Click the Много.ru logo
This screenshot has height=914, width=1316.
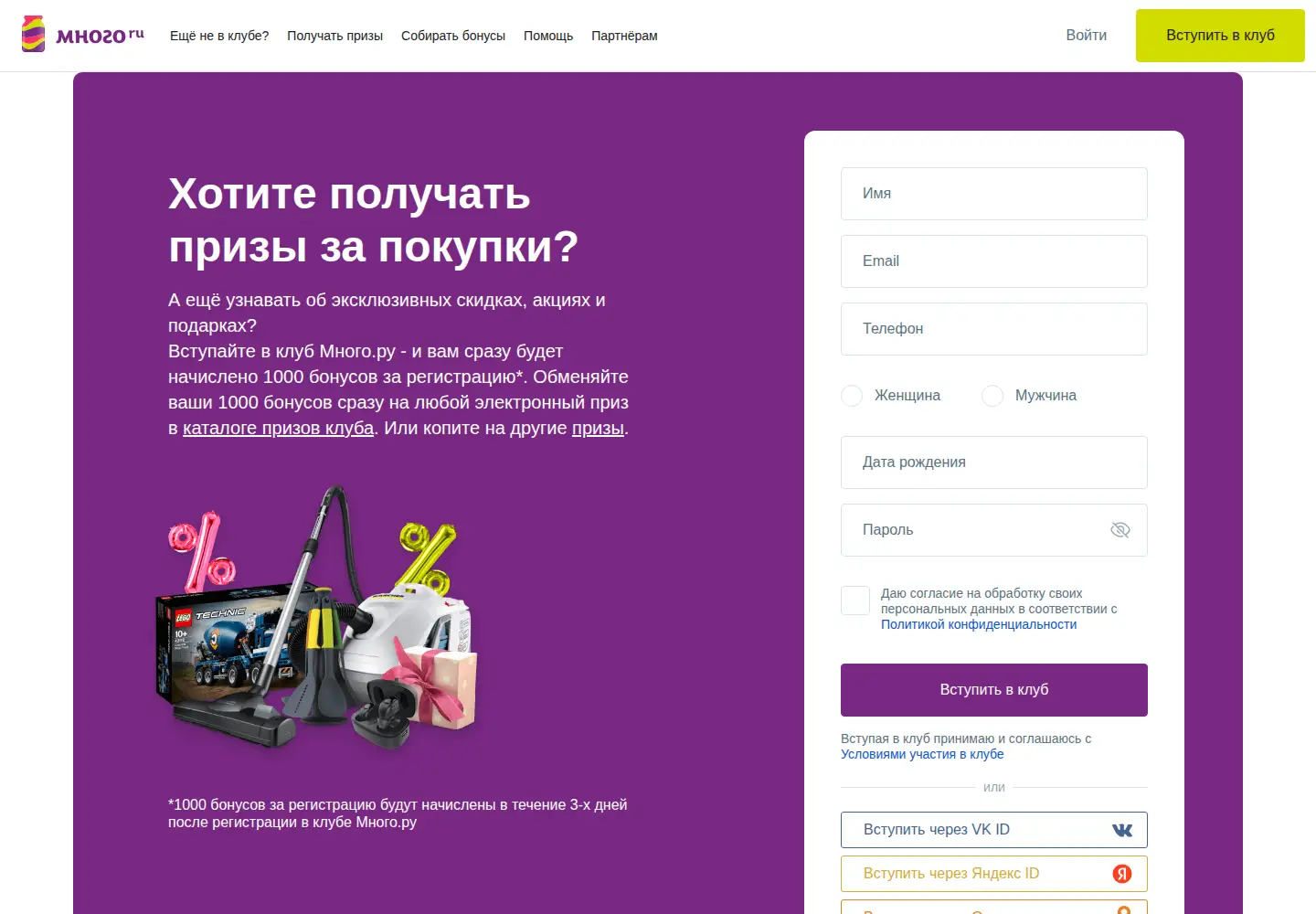tap(83, 35)
